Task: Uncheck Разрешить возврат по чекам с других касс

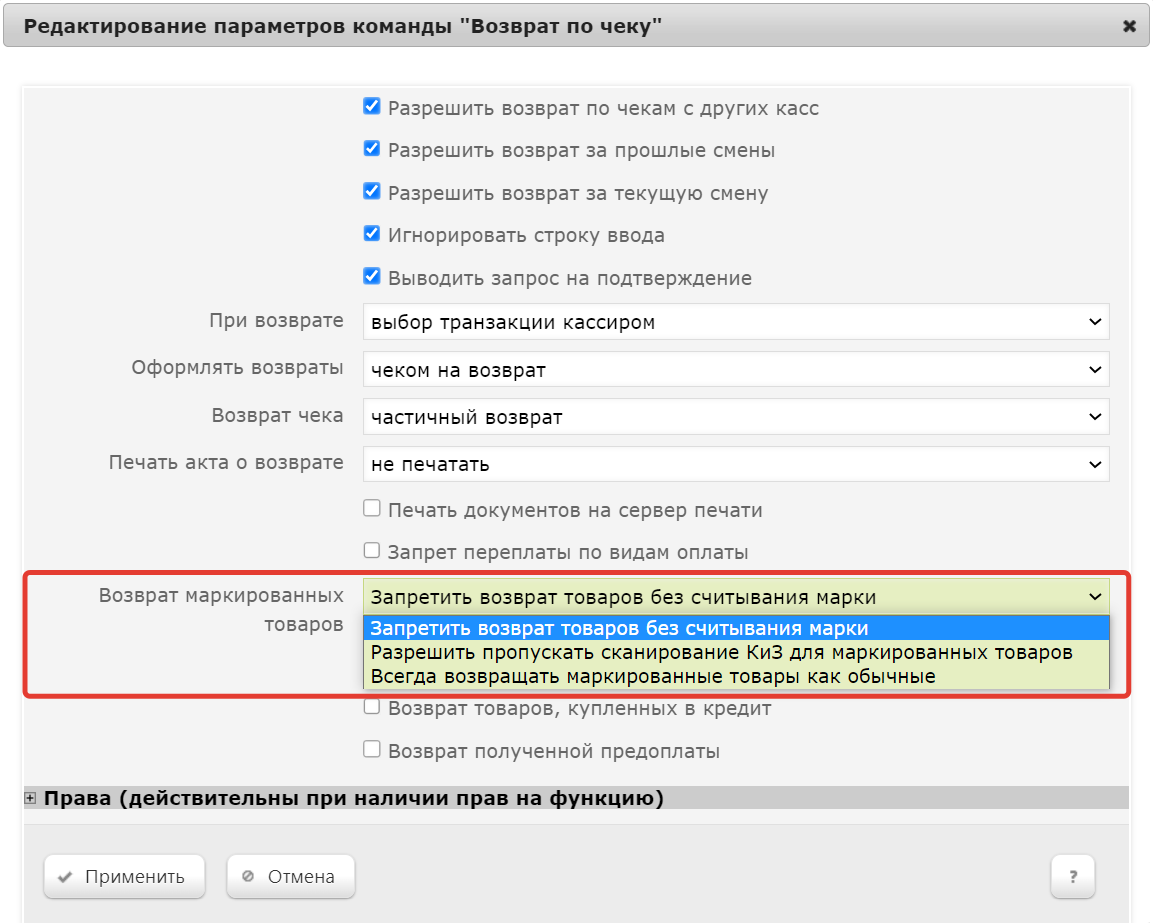Action: [372, 106]
